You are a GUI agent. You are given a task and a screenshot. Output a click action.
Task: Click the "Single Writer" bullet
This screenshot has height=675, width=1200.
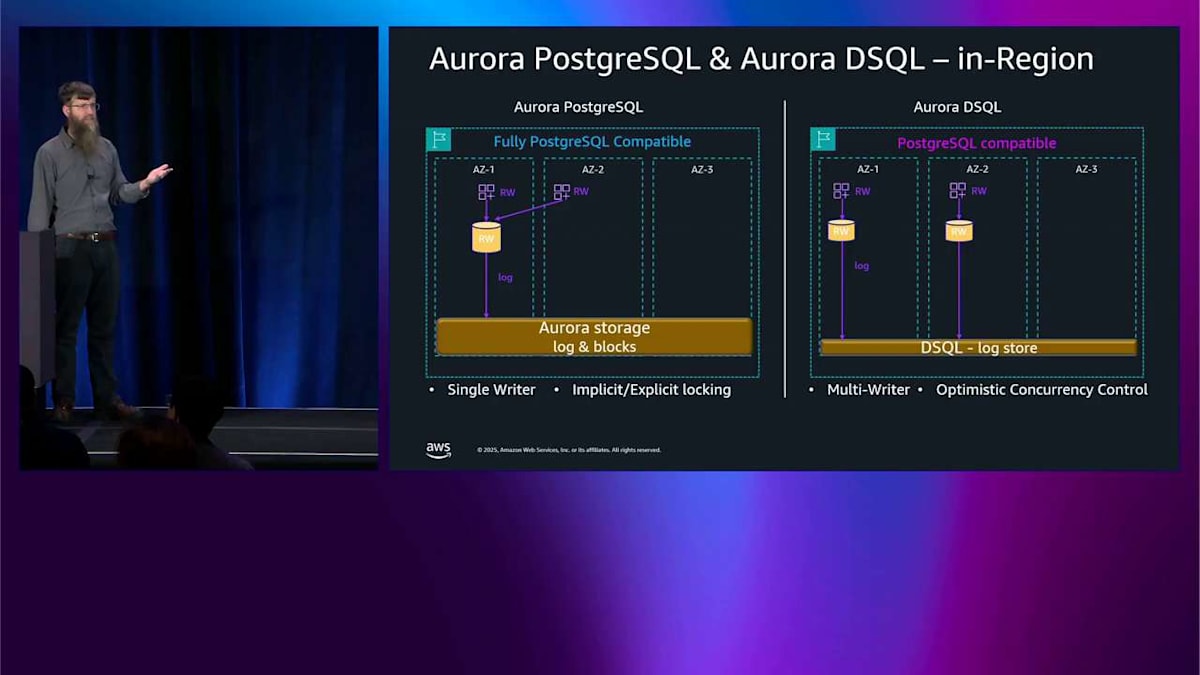[x=491, y=390]
